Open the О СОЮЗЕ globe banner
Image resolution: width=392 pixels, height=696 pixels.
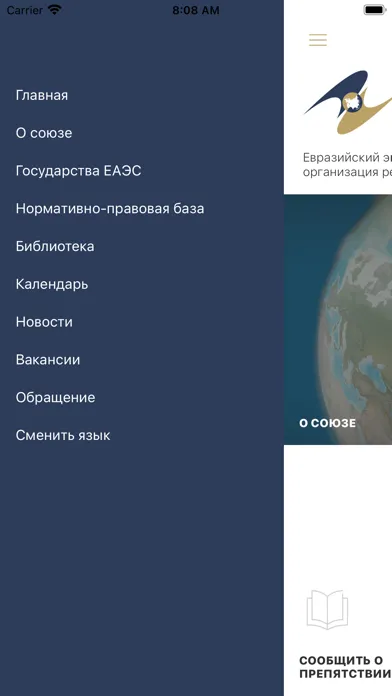pos(338,319)
